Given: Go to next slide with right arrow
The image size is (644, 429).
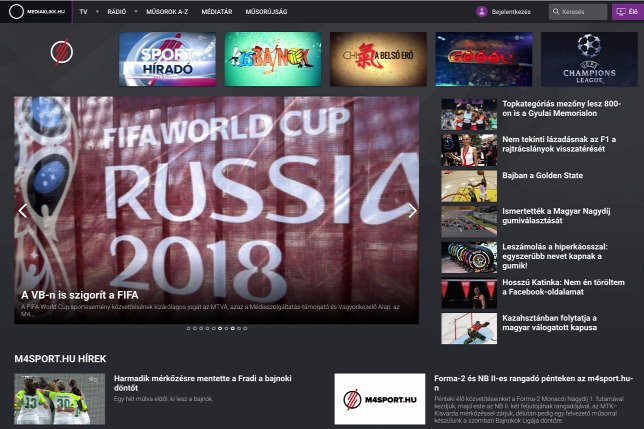Looking at the screenshot, I should (x=412, y=211).
